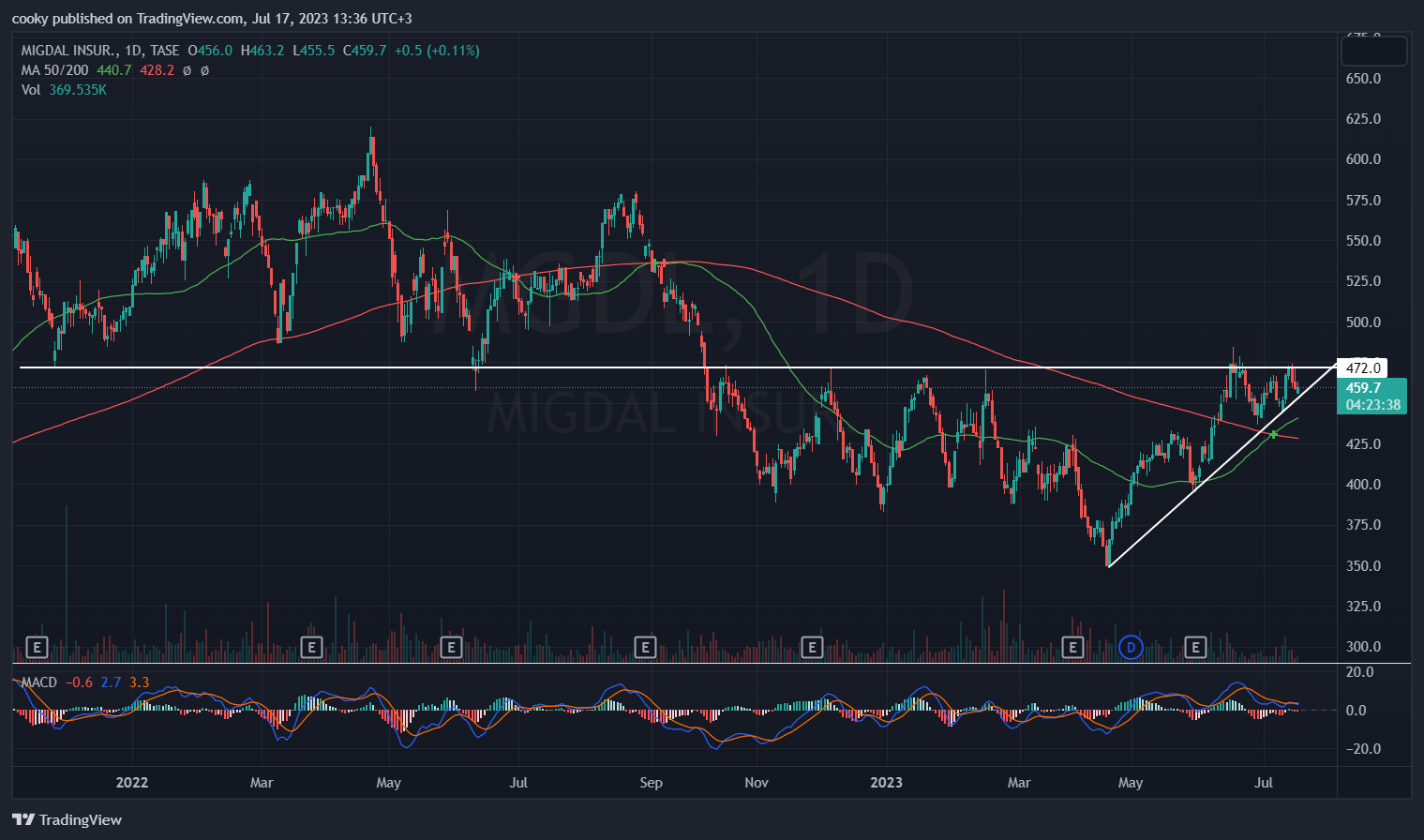Click the 650.0 price axis label
Image resolution: width=1424 pixels, height=840 pixels.
coord(1364,79)
